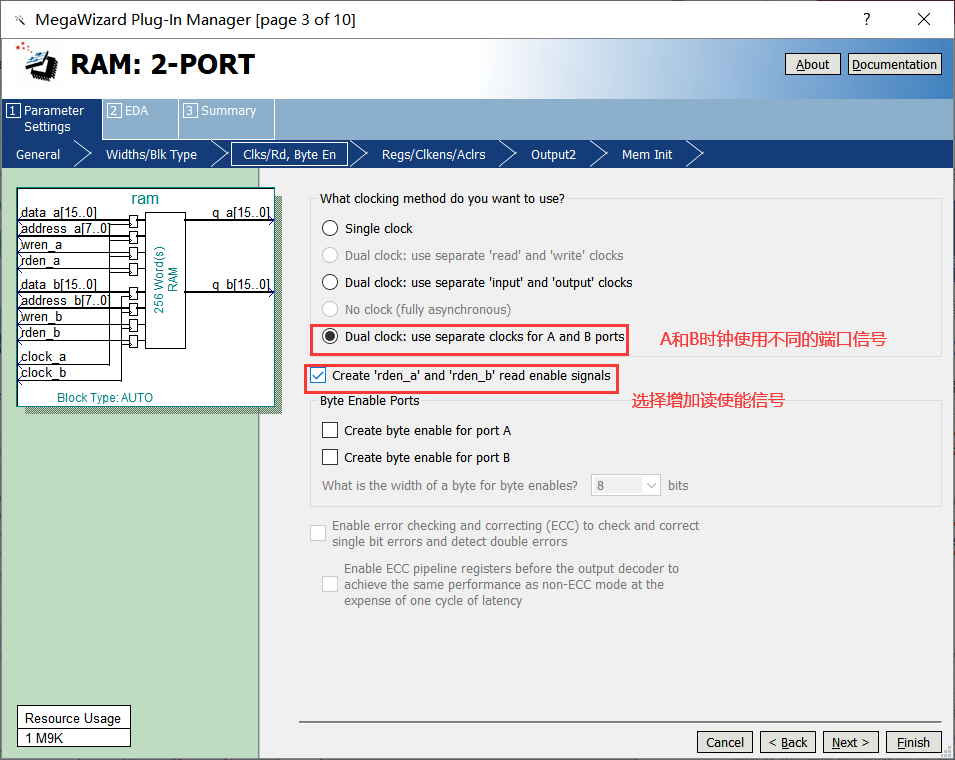This screenshot has height=760, width=955.
Task: Open the byte width dropdown
Action: coord(626,485)
